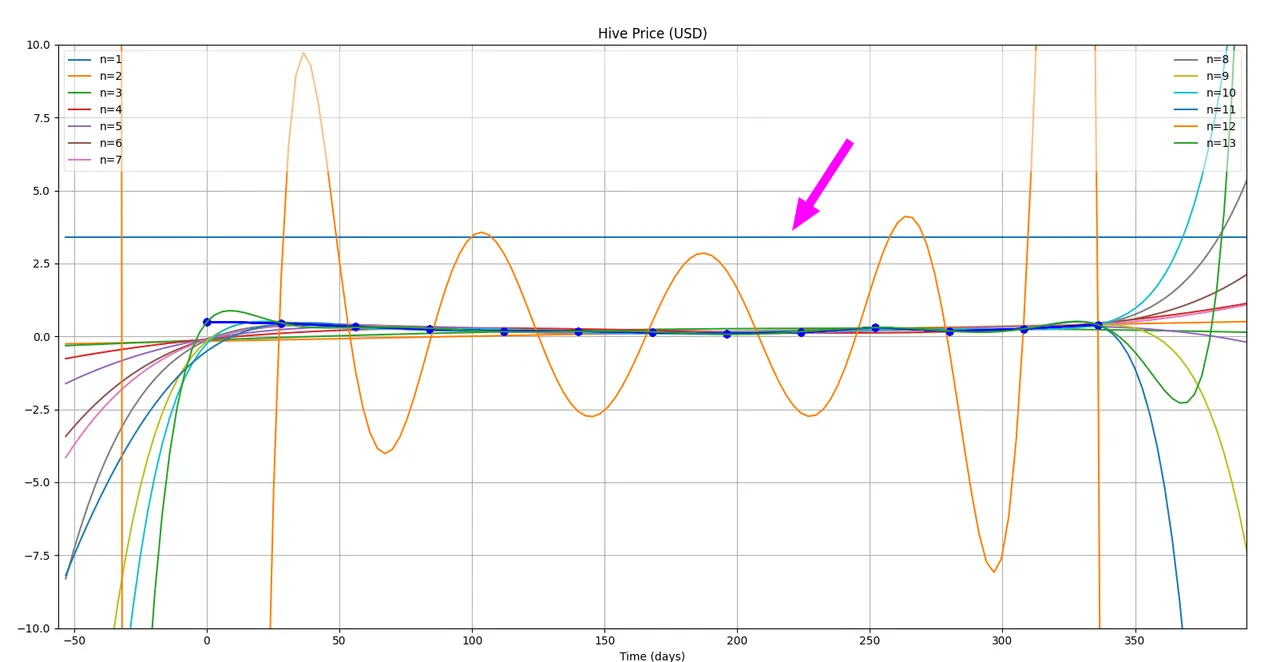Click the x-axis tick label −50
This screenshot has height=662, width=1280.
point(73,639)
